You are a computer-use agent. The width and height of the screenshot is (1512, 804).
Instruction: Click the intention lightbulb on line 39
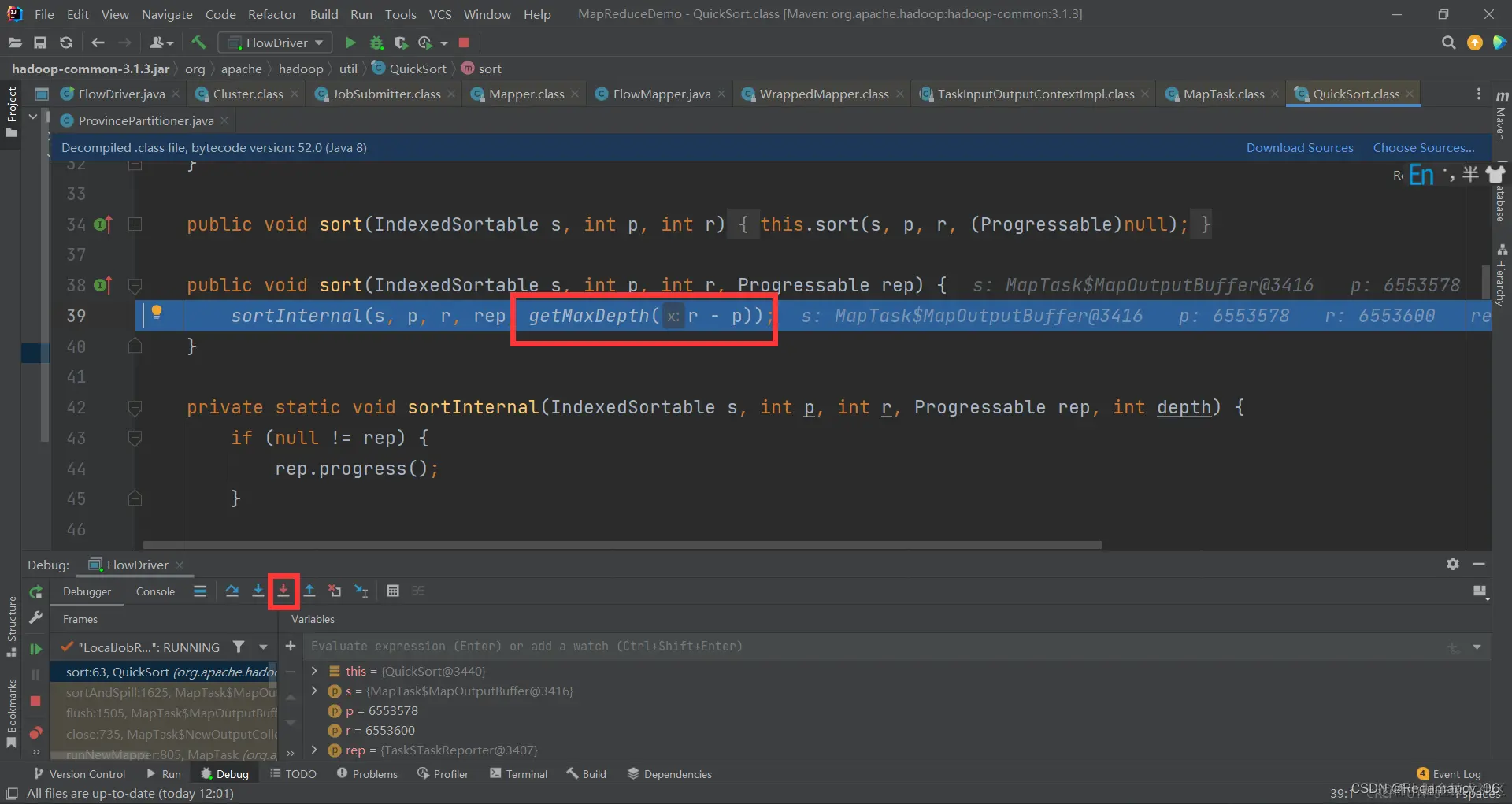(157, 312)
